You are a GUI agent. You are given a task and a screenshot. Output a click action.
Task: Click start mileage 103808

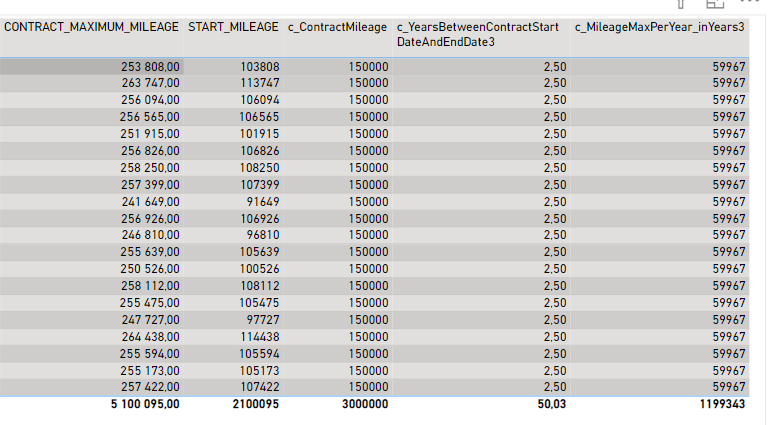click(x=260, y=67)
